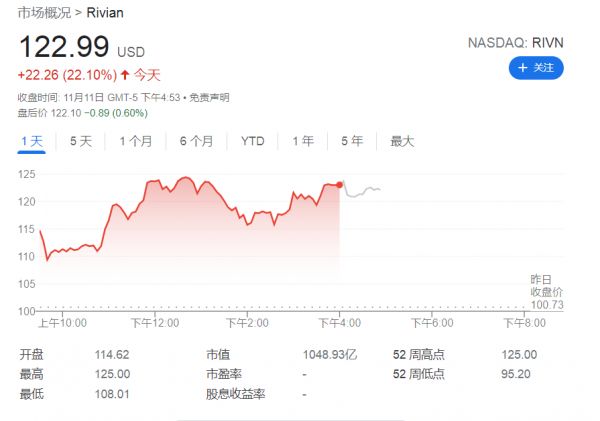Click the 昨日收盘价 100.73 label
This screenshot has height=421, width=600.
[x=544, y=290]
